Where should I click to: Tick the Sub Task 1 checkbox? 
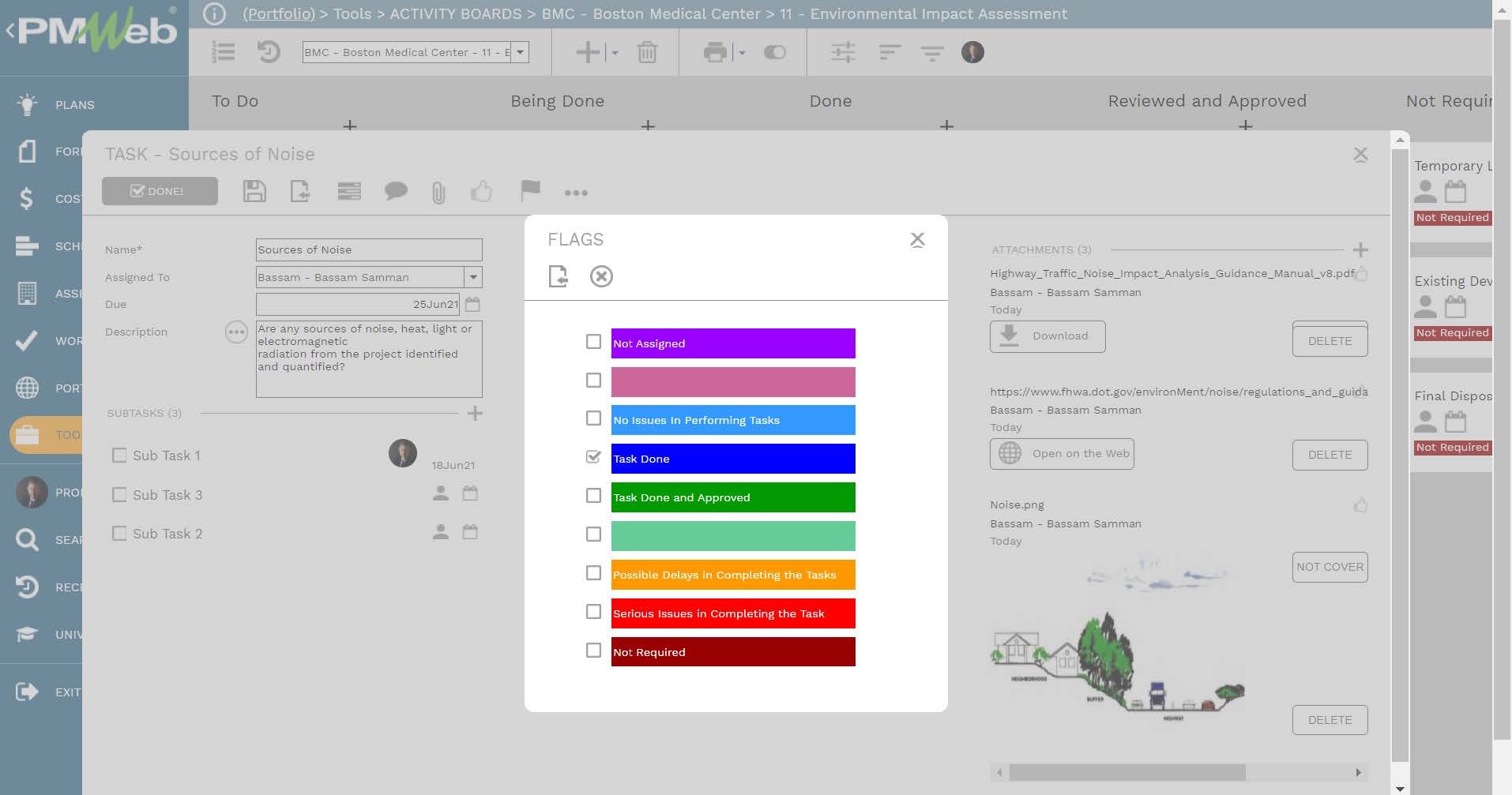(119, 456)
